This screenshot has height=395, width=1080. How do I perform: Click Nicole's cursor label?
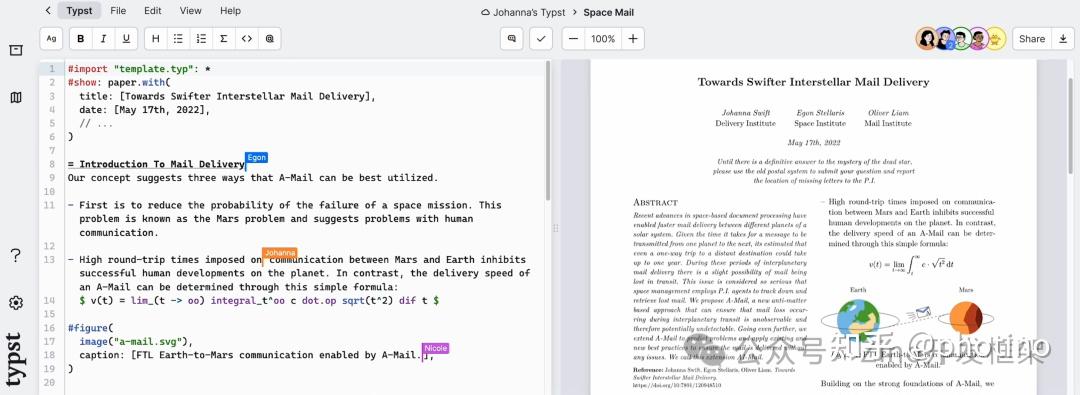coord(435,348)
